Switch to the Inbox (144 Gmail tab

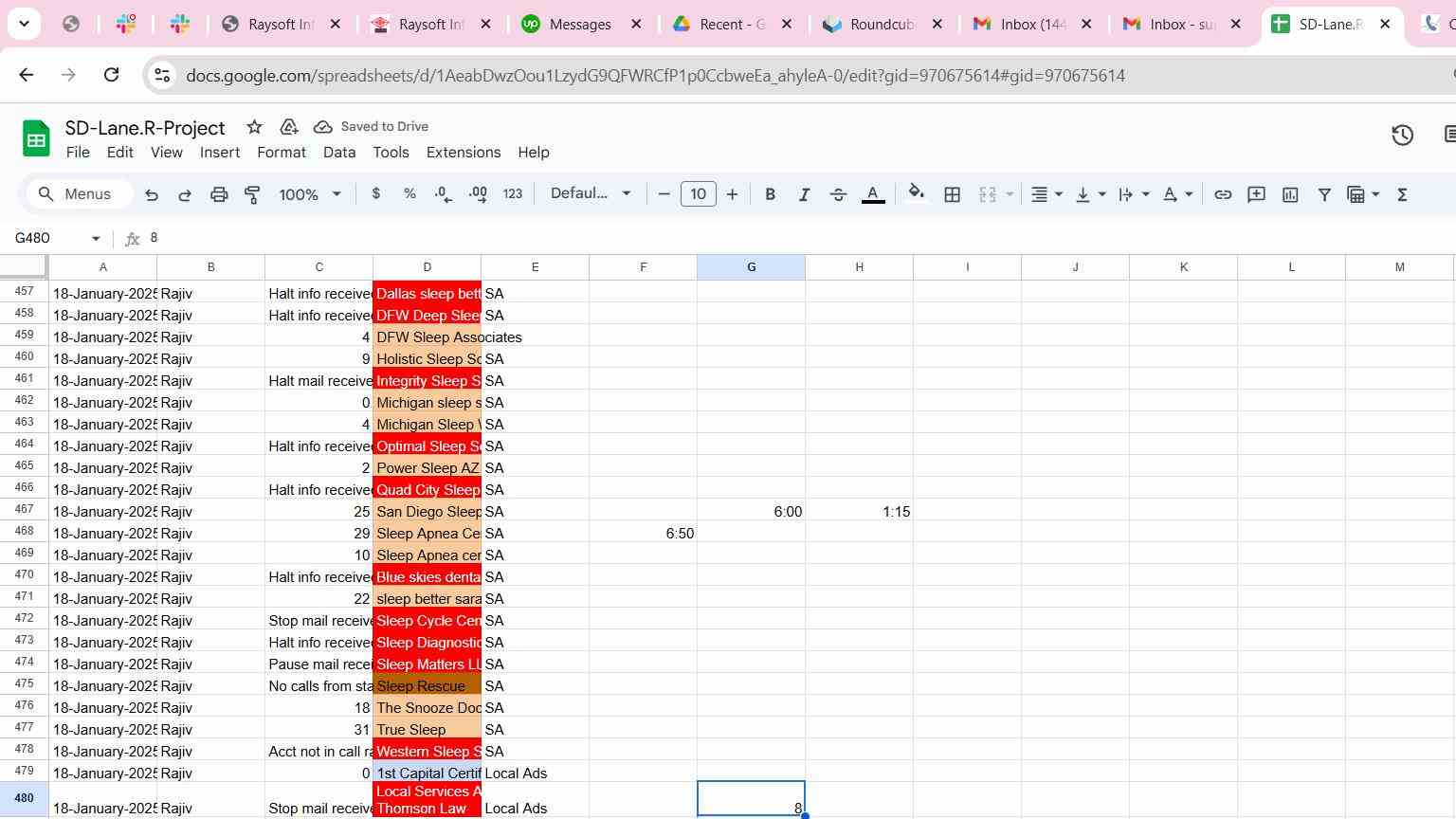coord(1032,25)
